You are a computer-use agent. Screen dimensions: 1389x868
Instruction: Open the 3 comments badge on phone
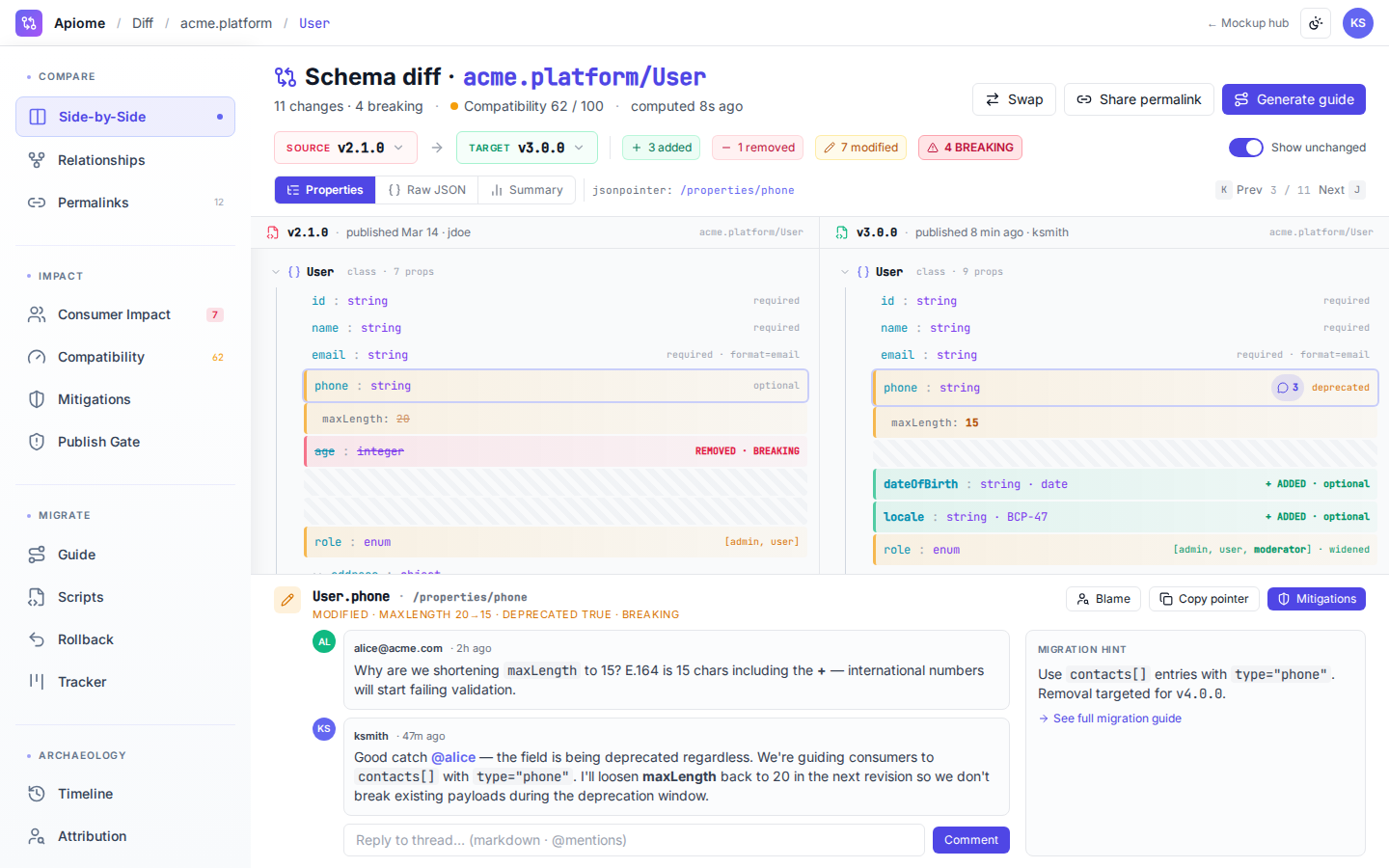(1288, 388)
